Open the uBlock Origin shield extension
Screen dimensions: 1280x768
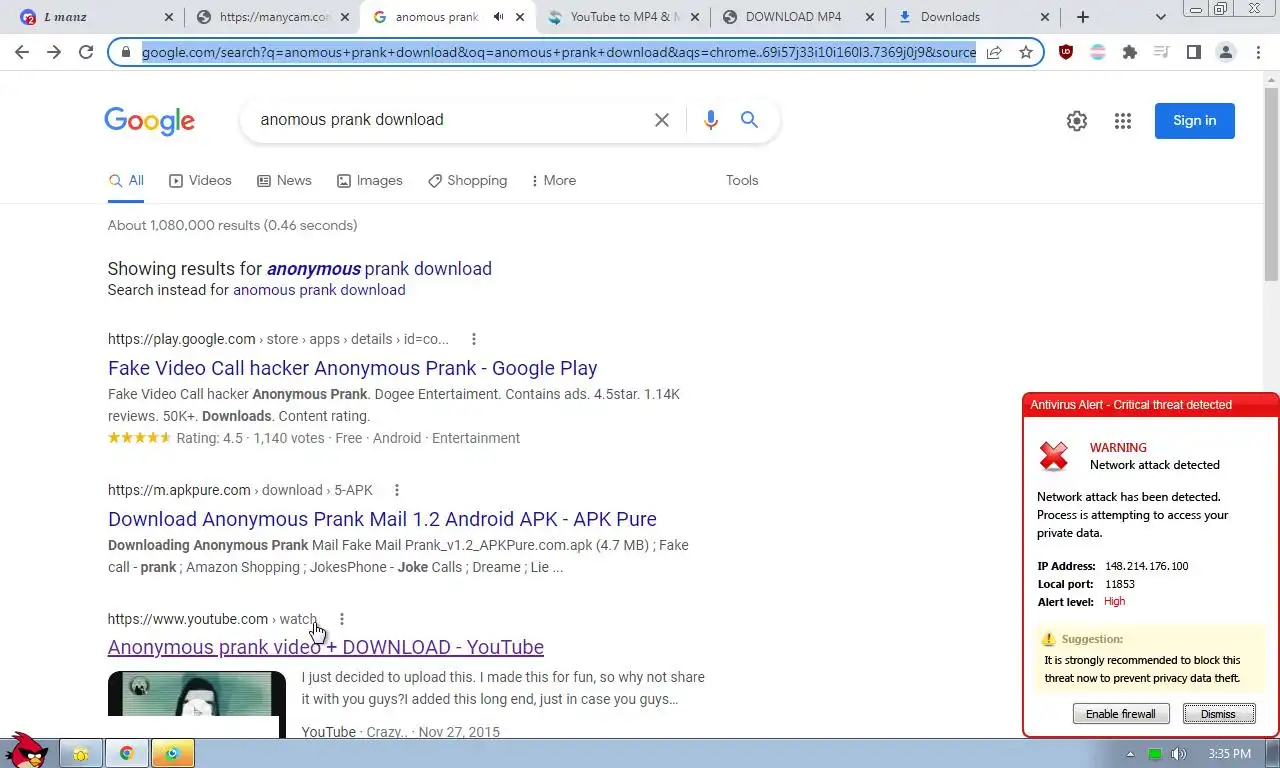(x=1066, y=52)
